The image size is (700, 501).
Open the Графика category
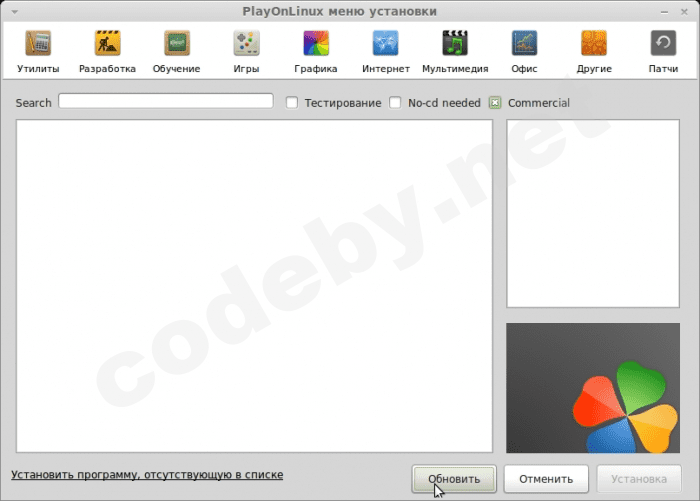point(316,51)
